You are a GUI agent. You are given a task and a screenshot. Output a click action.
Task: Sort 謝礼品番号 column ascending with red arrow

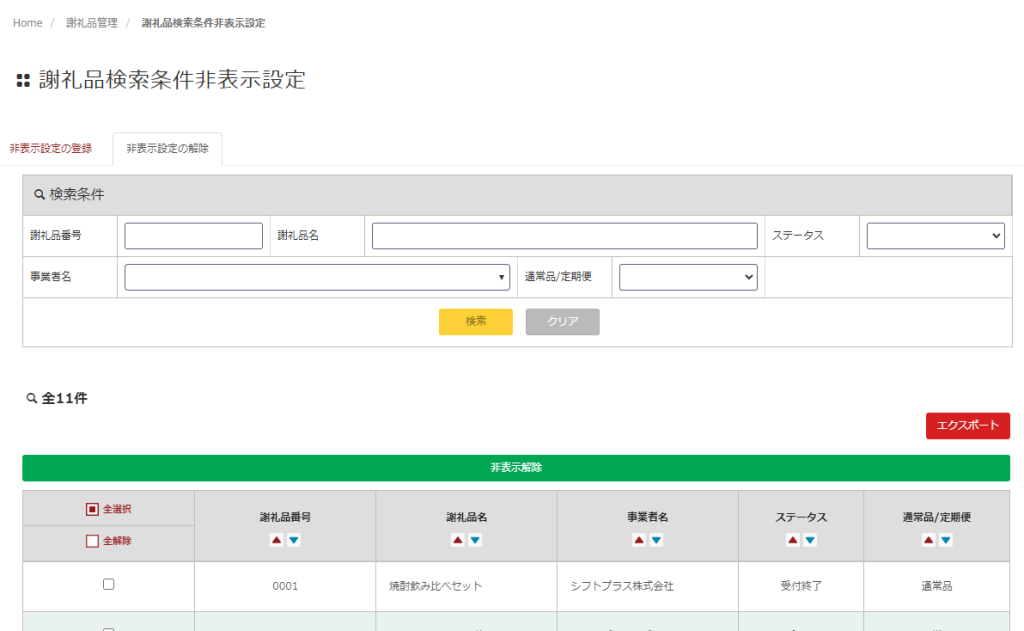pos(276,540)
